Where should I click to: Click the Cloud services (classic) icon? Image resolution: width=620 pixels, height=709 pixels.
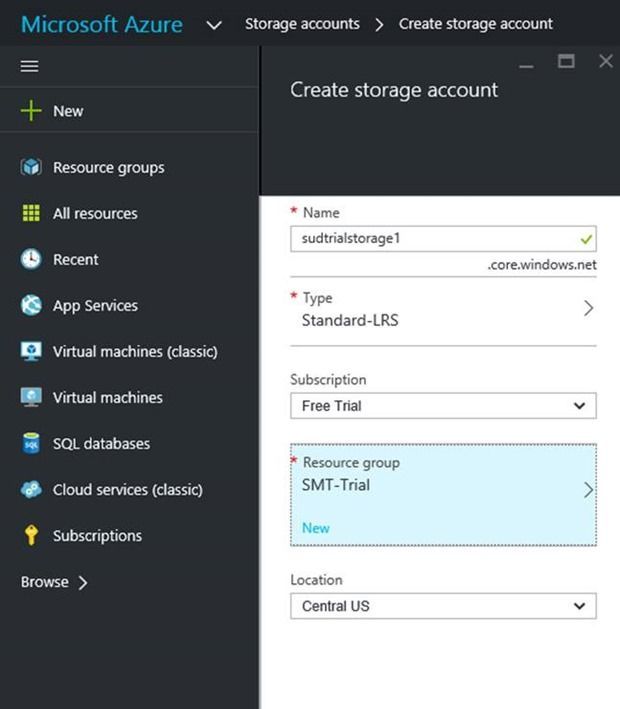point(31,489)
